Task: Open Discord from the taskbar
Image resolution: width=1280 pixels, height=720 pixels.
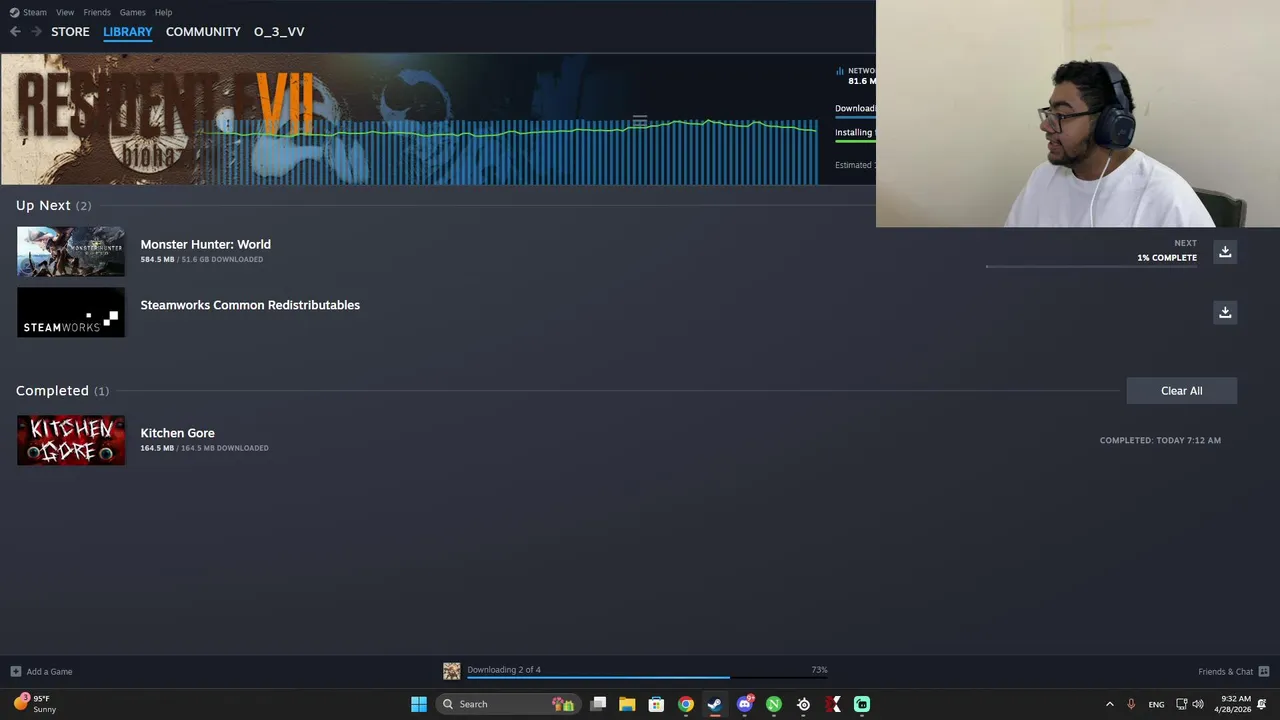Action: pos(745,704)
